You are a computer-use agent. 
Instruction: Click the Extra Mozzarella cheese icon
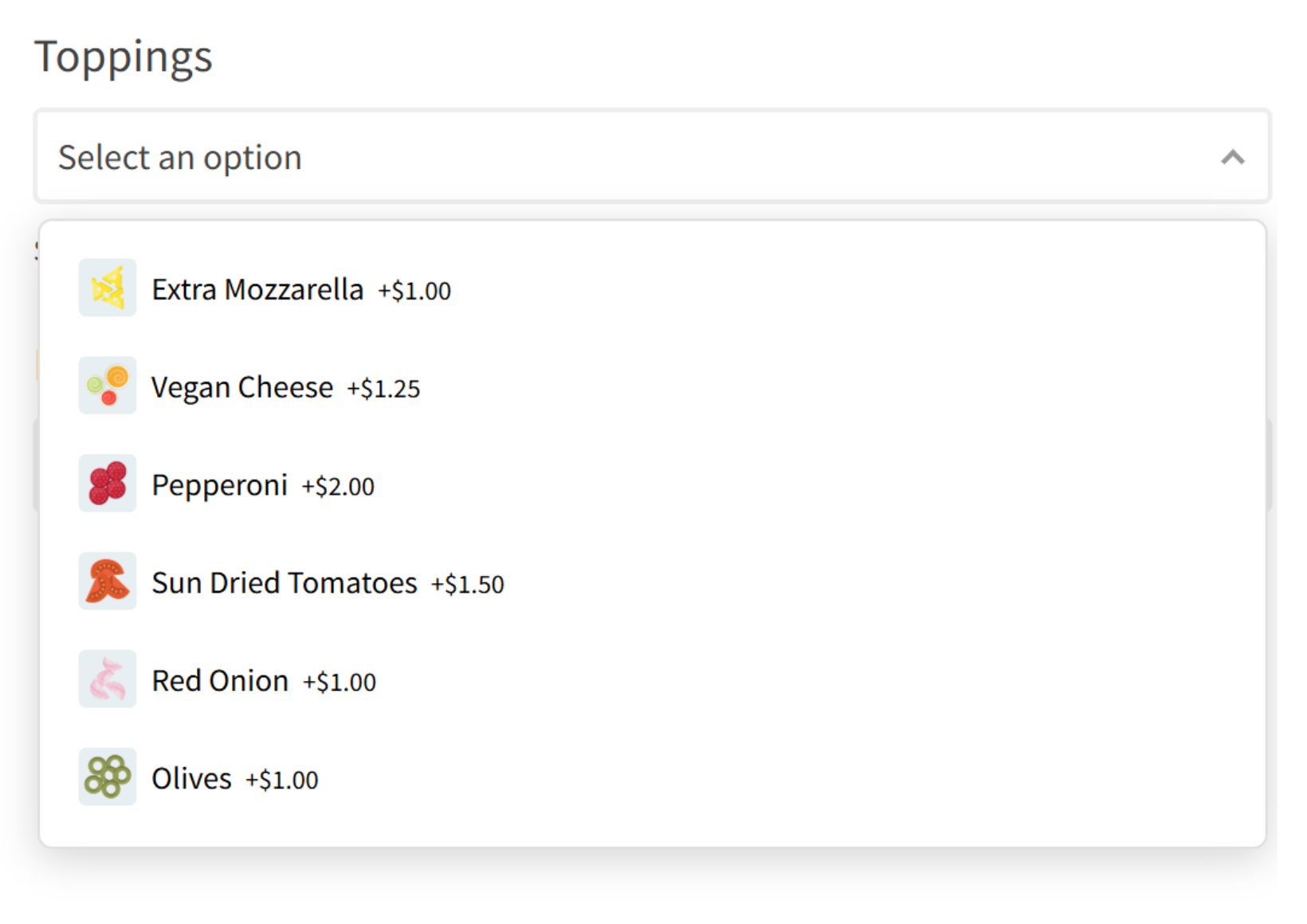(x=108, y=288)
